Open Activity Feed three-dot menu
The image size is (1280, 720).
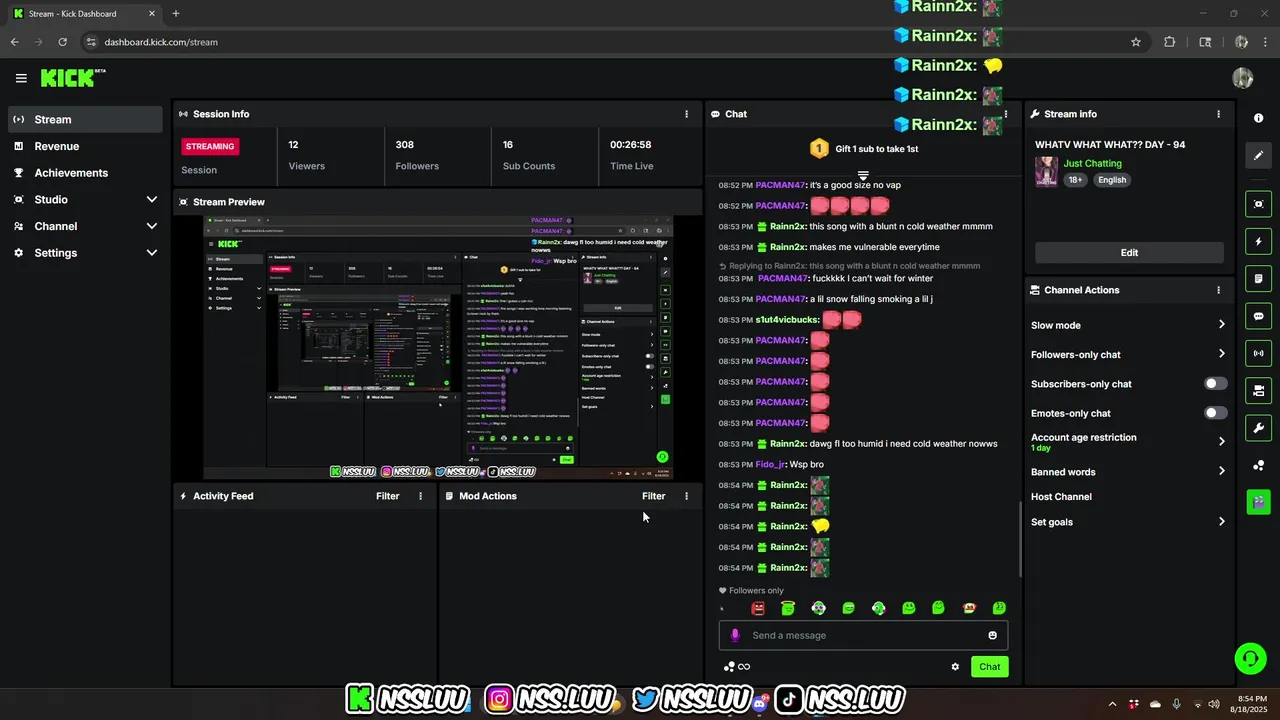pyautogui.click(x=420, y=496)
